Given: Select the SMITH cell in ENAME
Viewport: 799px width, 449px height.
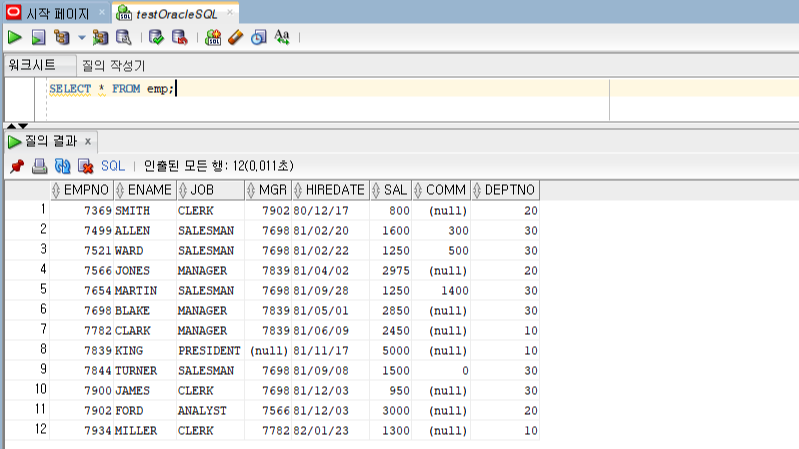Looking at the screenshot, I should (x=145, y=210).
